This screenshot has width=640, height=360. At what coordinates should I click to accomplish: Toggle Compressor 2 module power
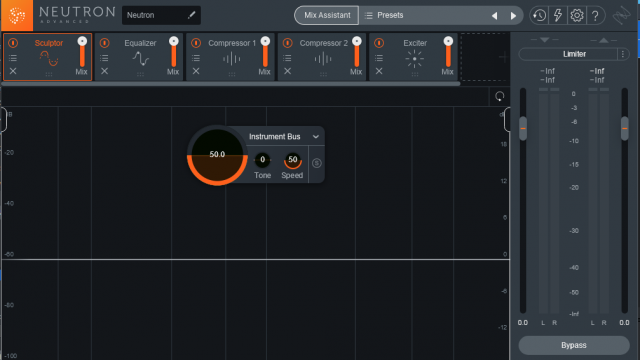287,43
